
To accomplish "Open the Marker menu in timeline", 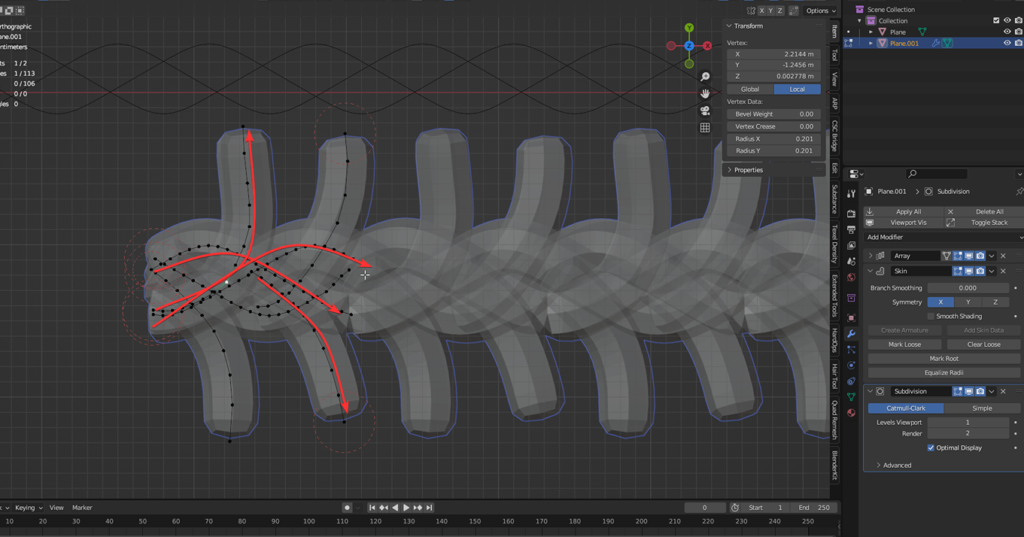I will 82,508.
